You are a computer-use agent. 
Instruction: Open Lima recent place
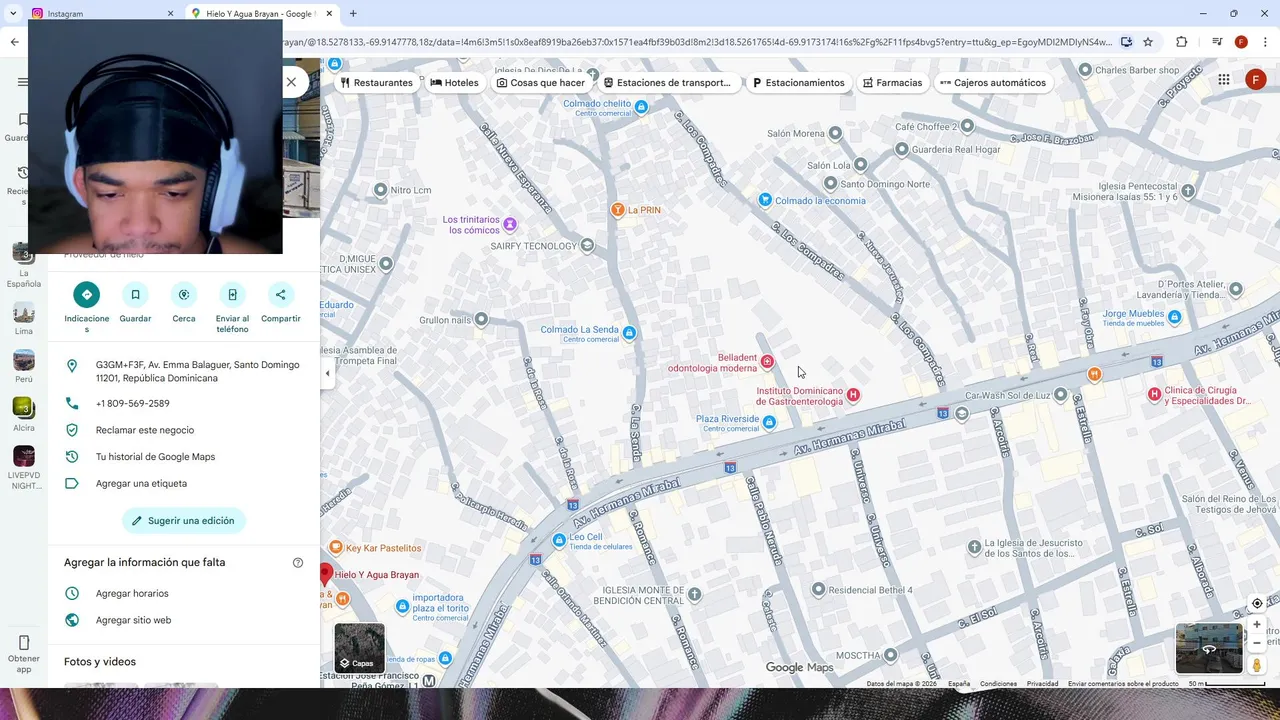point(24,319)
